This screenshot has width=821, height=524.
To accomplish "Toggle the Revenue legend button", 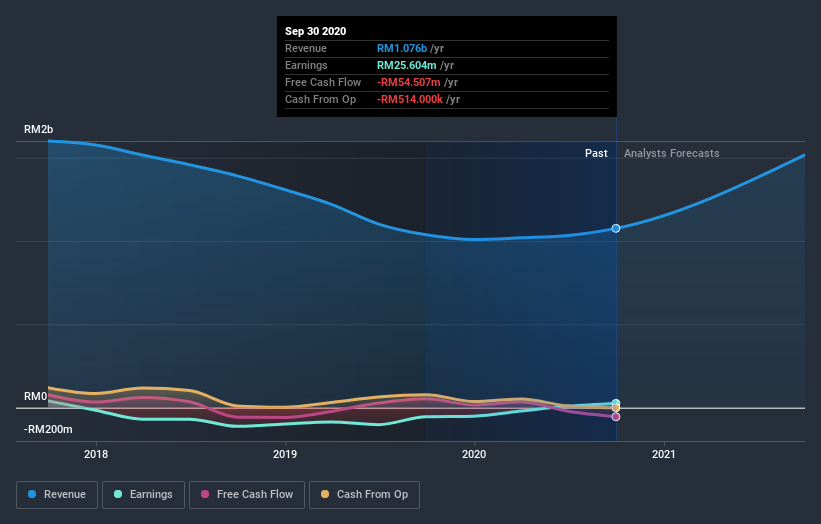I will pyautogui.click(x=57, y=495).
